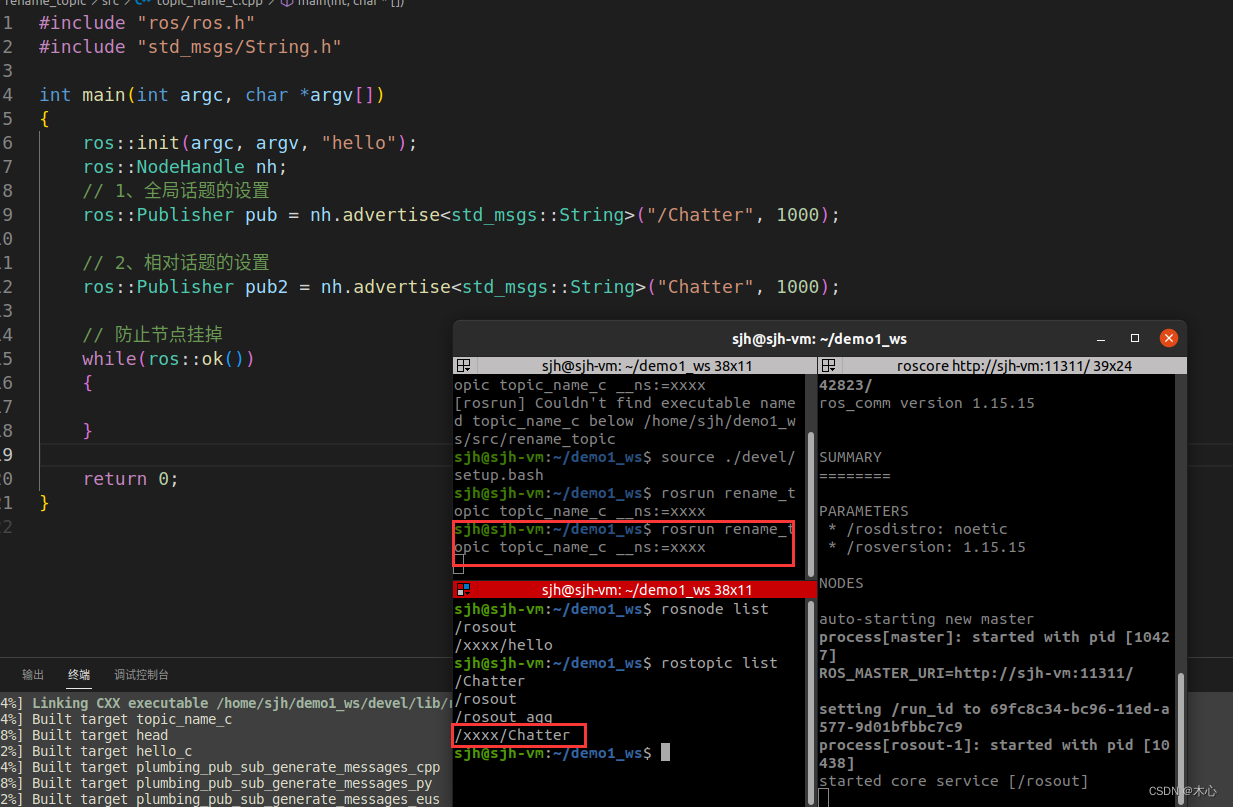Click 'SUMMARY' heading in roscore pane

pos(850,457)
